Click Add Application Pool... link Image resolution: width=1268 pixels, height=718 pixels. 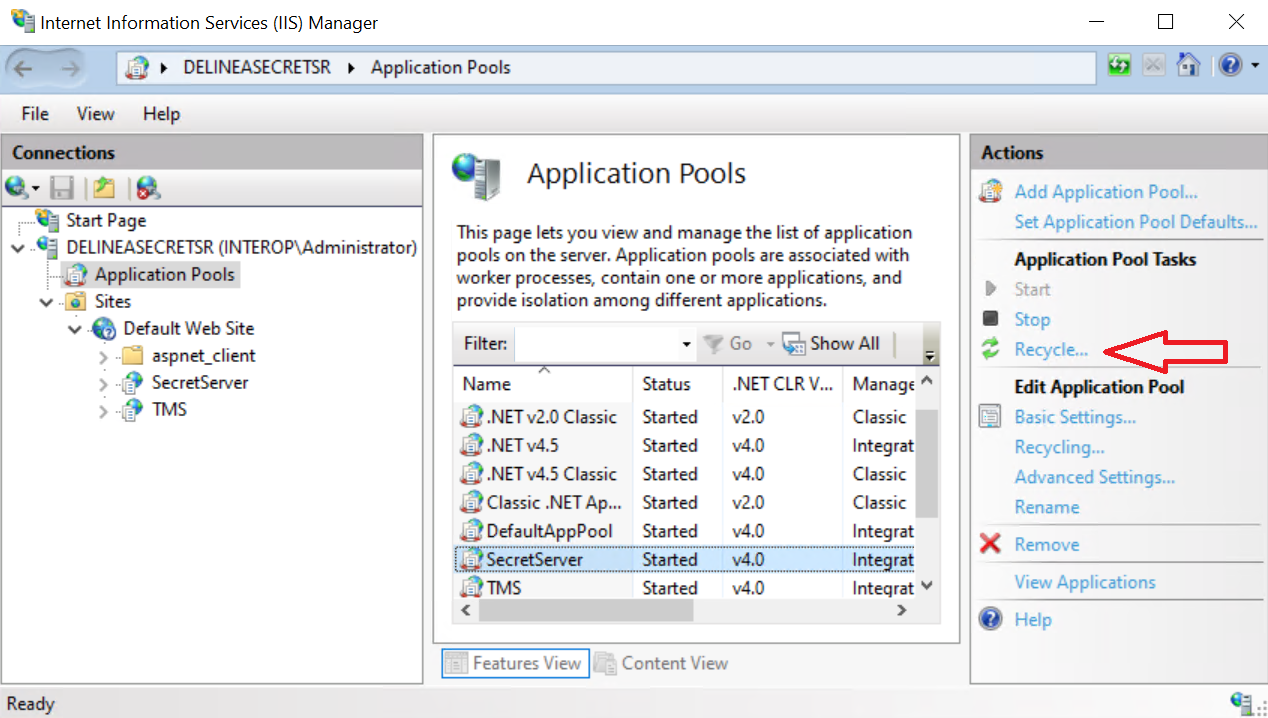(1106, 192)
